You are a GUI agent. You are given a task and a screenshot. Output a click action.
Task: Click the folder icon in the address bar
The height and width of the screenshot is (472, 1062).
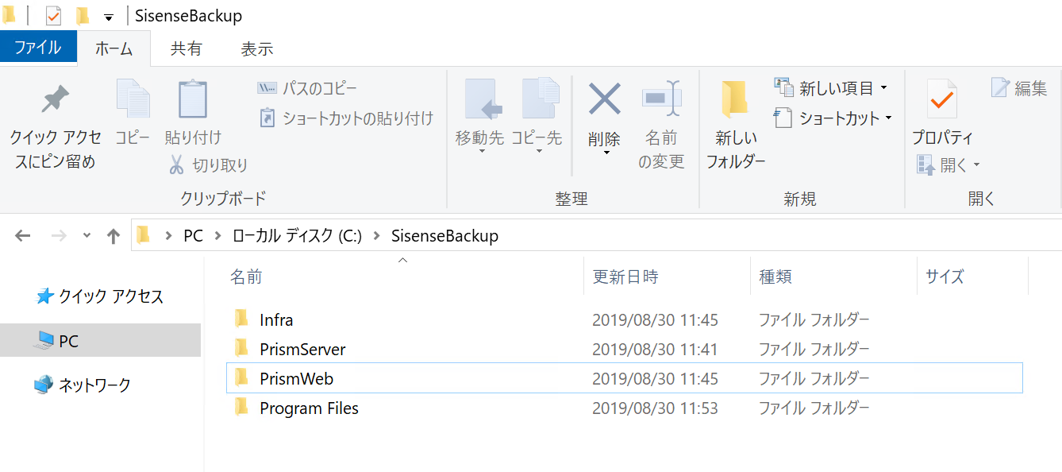(x=143, y=235)
